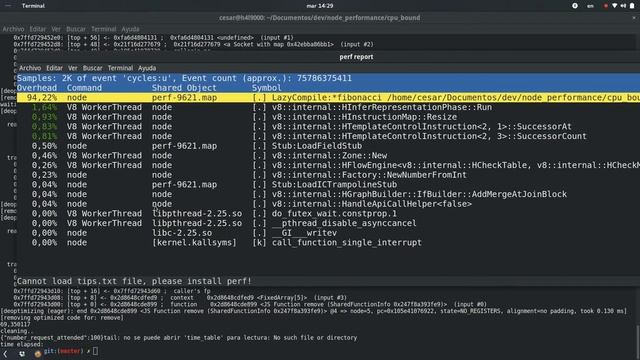Open Buscar menu in background terminal window
This screenshot has height=360, width=640.
click(x=76, y=29)
